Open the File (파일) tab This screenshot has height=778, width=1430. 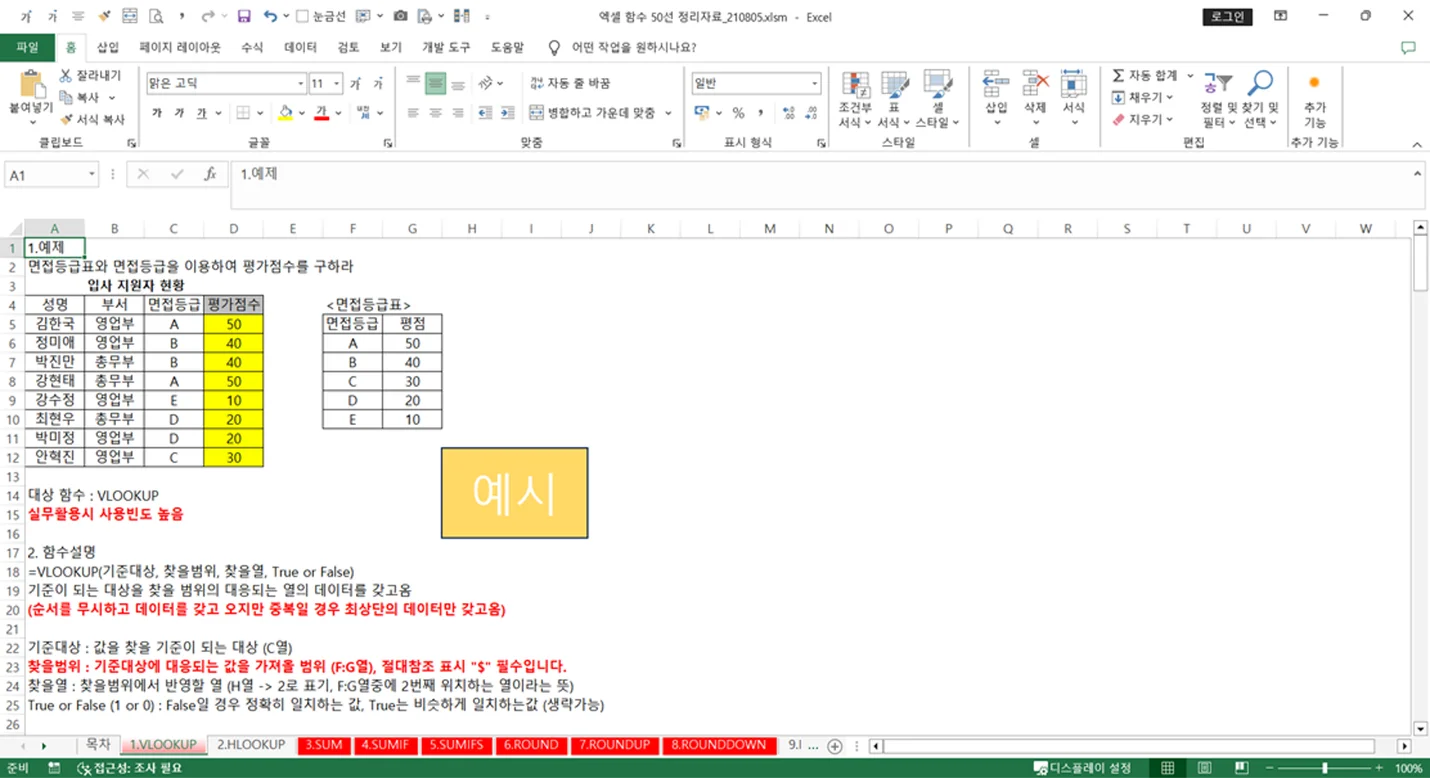[x=27, y=47]
